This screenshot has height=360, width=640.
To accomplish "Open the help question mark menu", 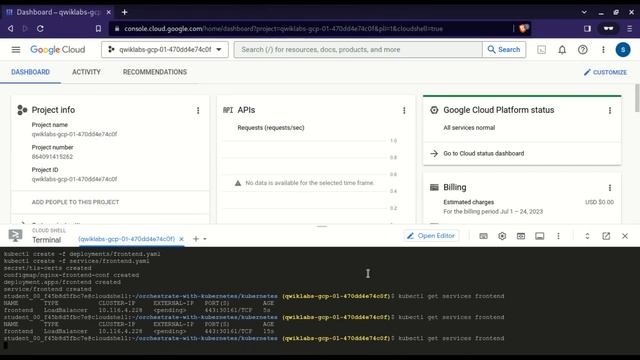I will [583, 50].
